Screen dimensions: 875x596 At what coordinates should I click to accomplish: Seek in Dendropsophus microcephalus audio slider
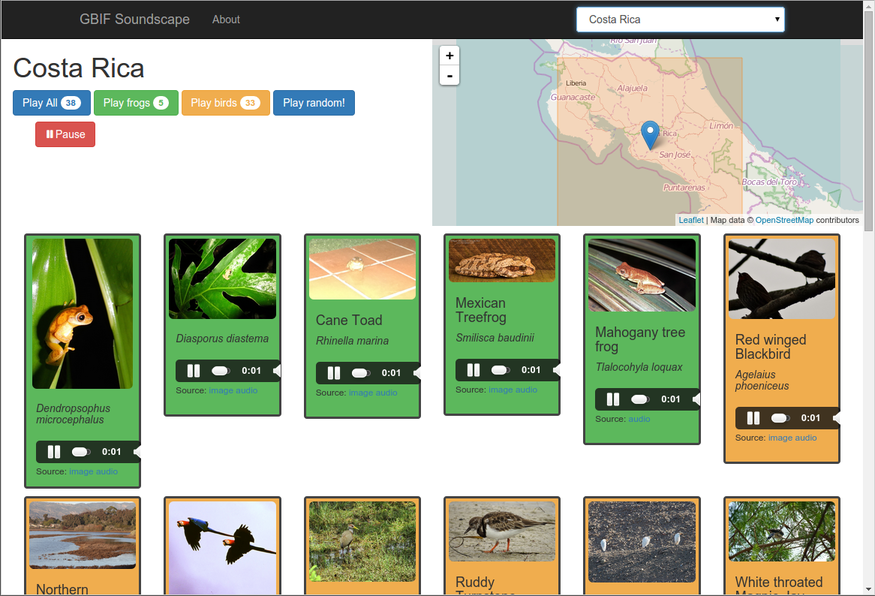[81, 451]
